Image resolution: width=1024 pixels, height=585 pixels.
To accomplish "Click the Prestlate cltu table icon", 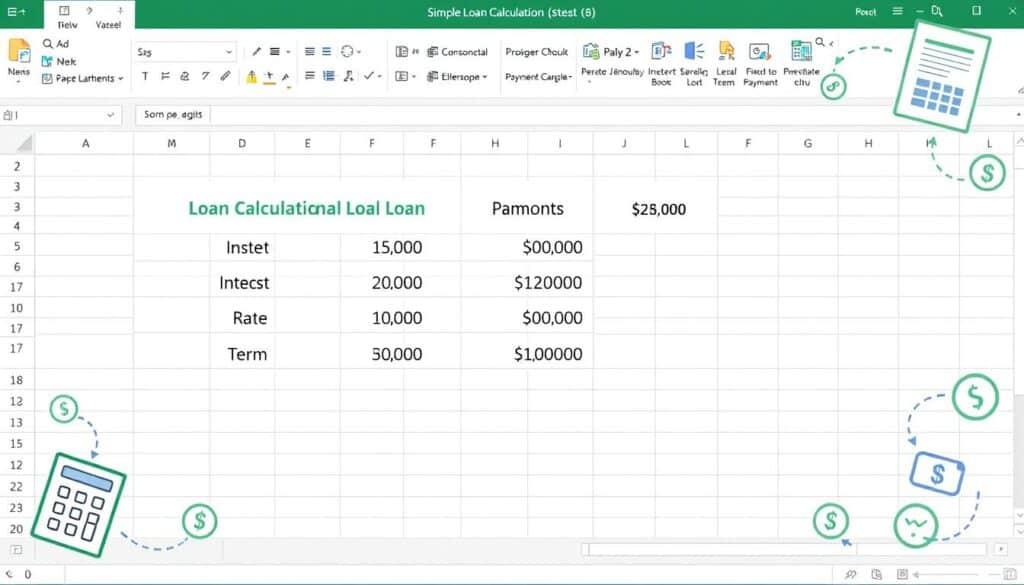I will tap(801, 51).
